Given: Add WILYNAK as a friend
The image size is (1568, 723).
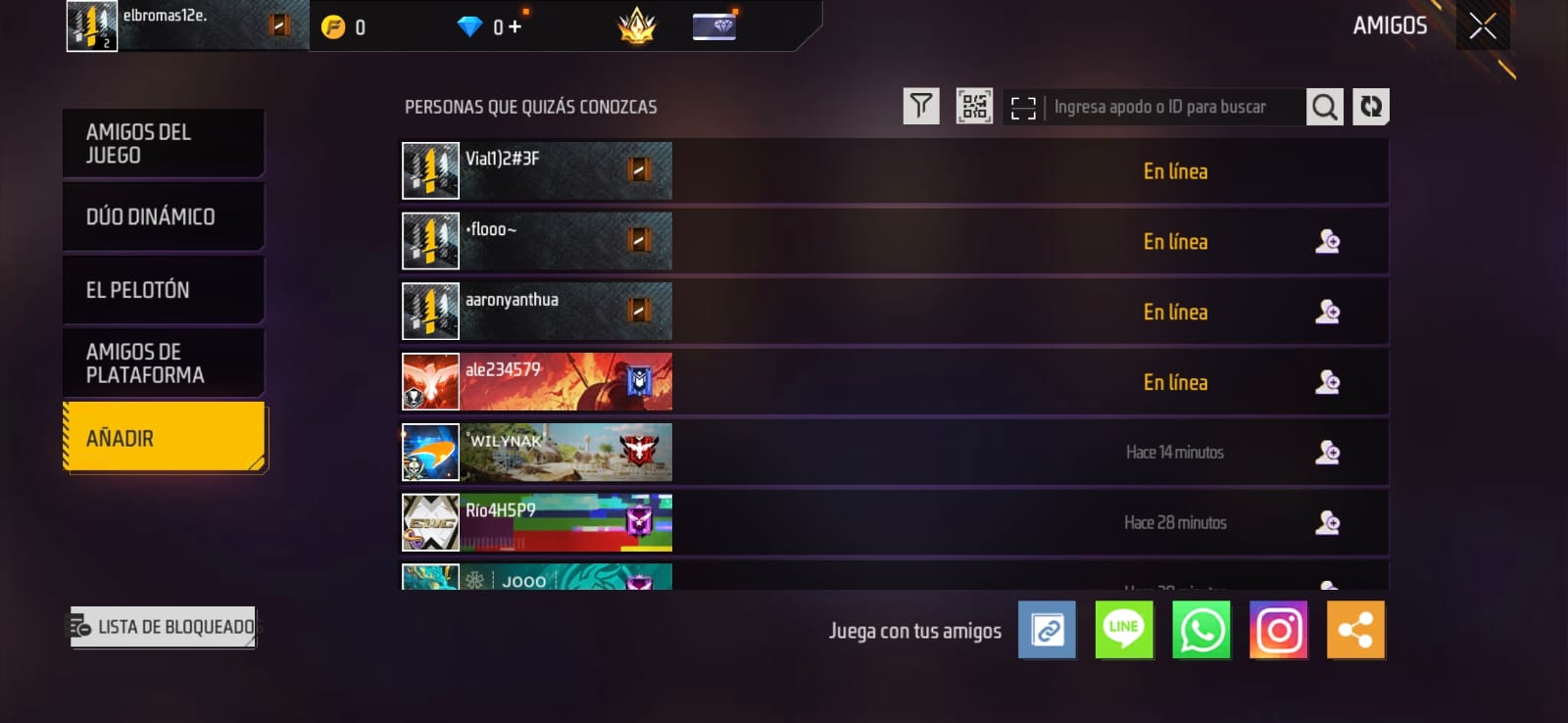Looking at the screenshot, I should pyautogui.click(x=1327, y=452).
